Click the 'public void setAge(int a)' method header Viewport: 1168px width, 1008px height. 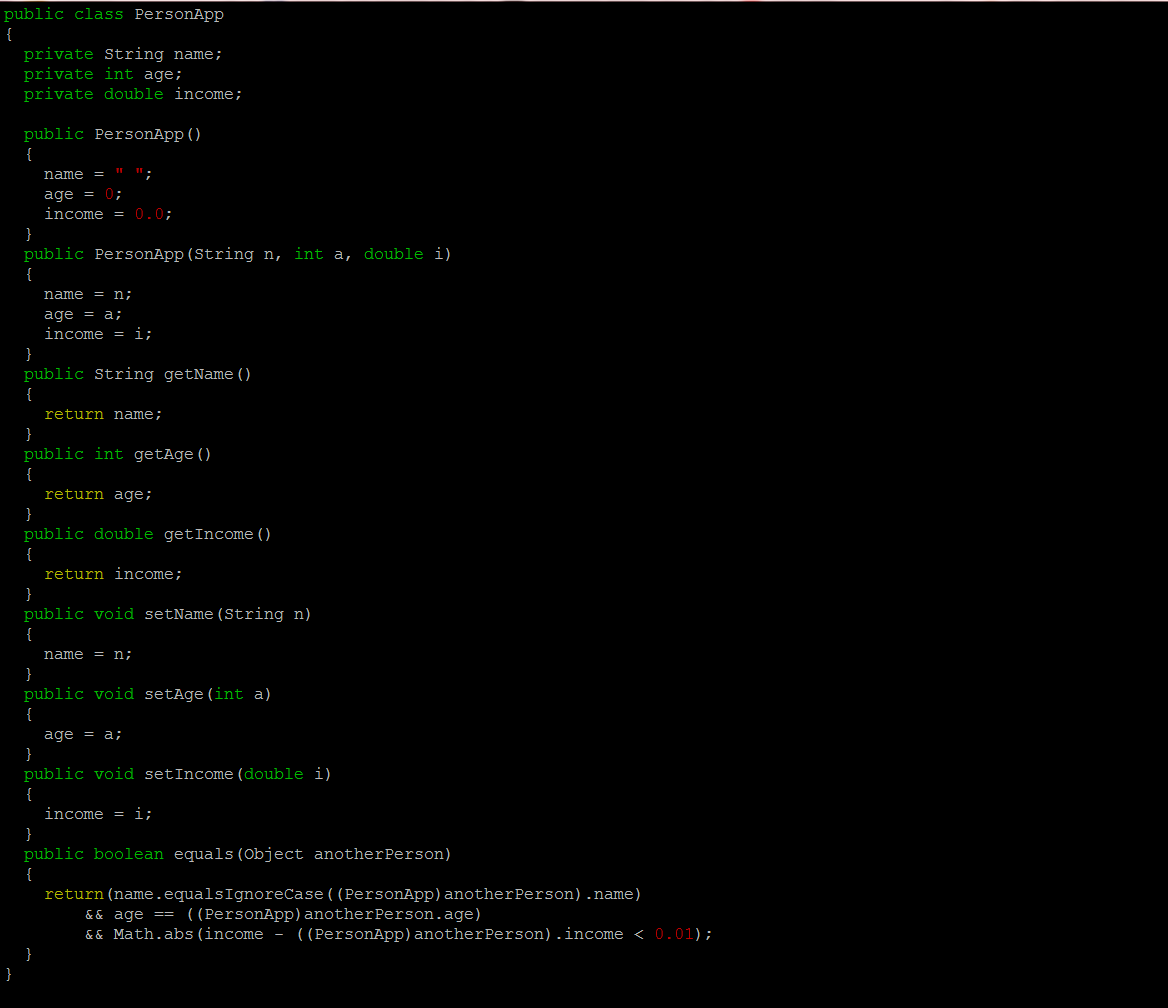147,694
